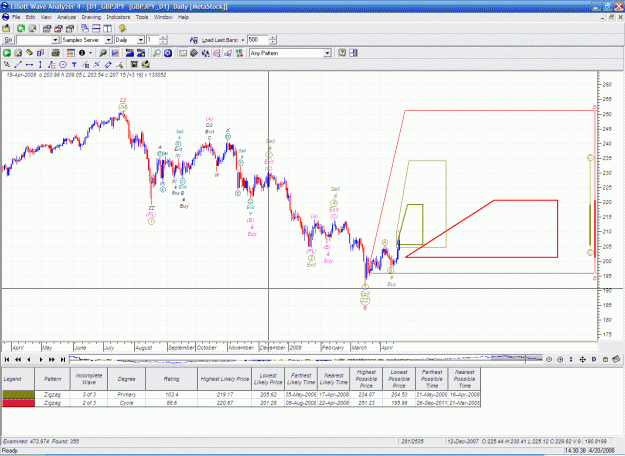Step back one bar playback button
This screenshot has height=456, width=625.
(x=29, y=360)
